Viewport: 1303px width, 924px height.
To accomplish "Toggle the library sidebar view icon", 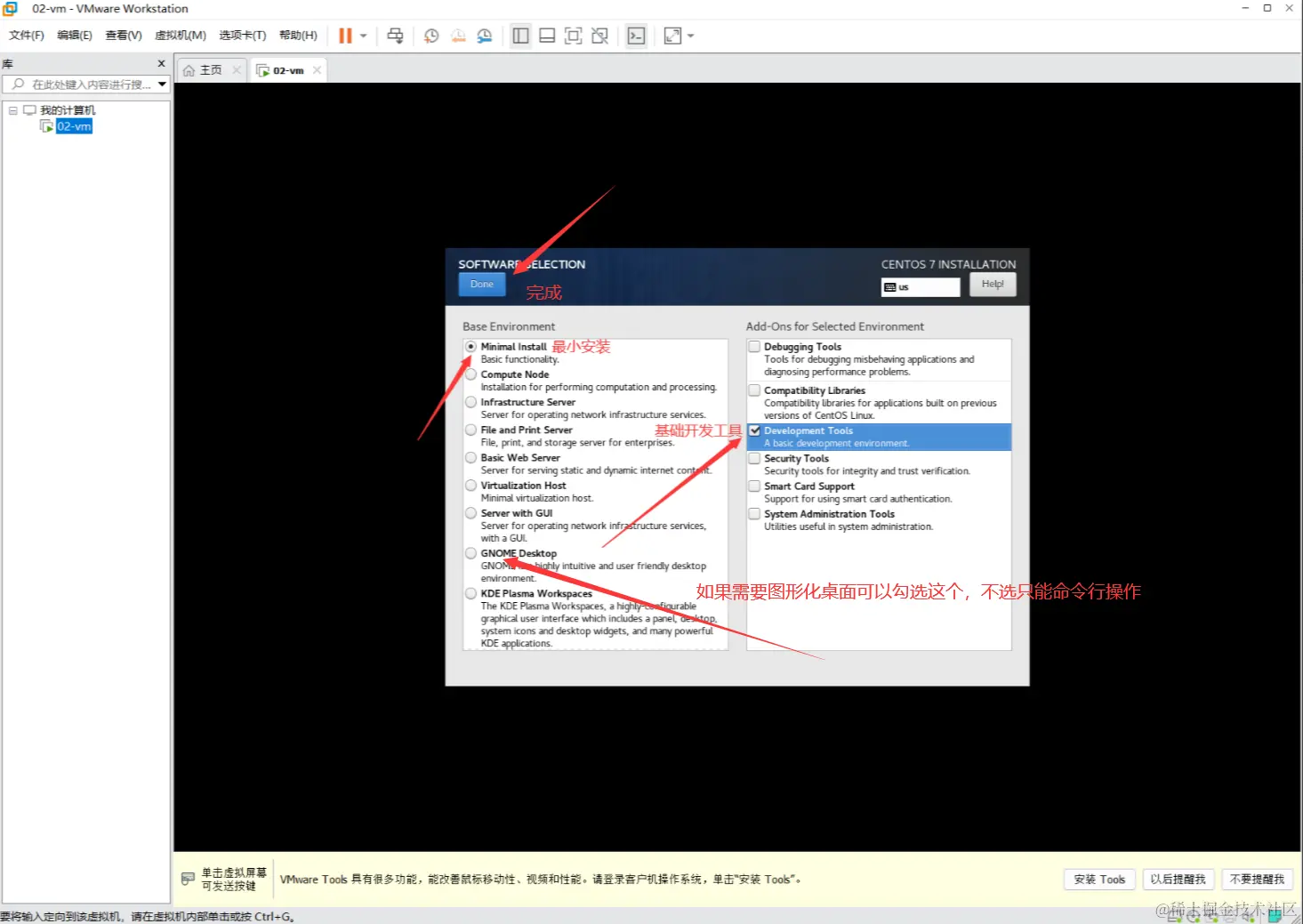I will pyautogui.click(x=521, y=36).
